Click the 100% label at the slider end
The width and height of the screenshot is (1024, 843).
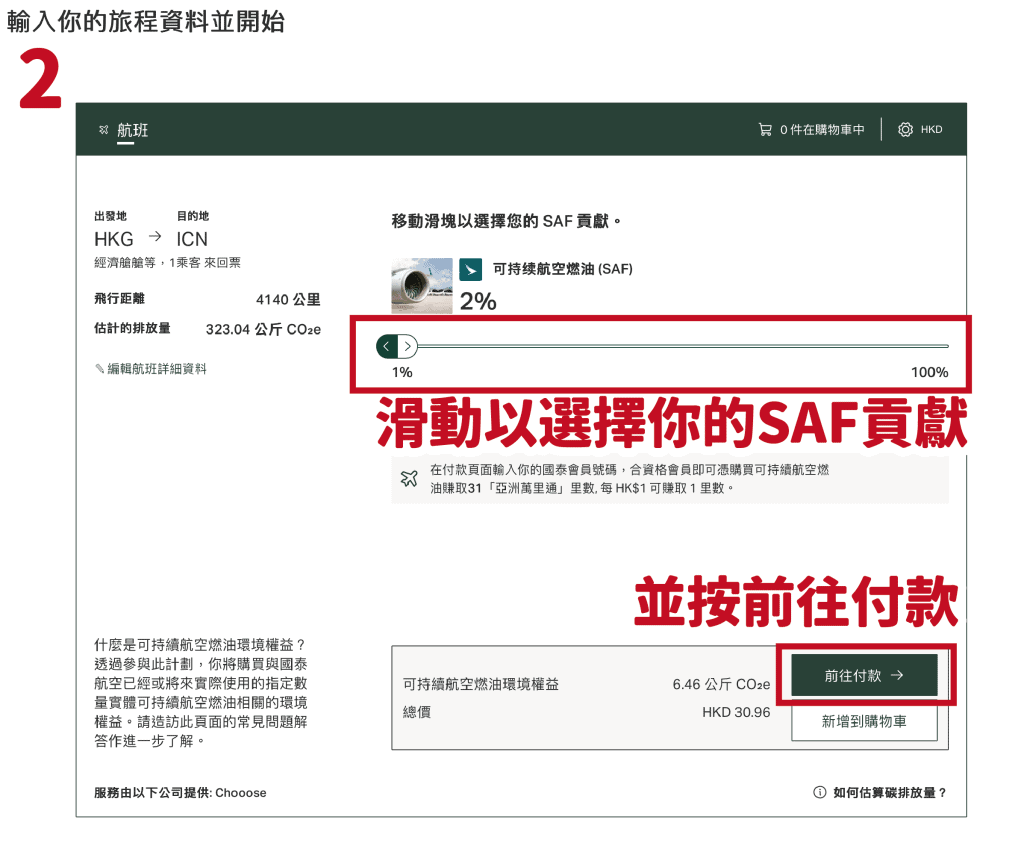929,372
